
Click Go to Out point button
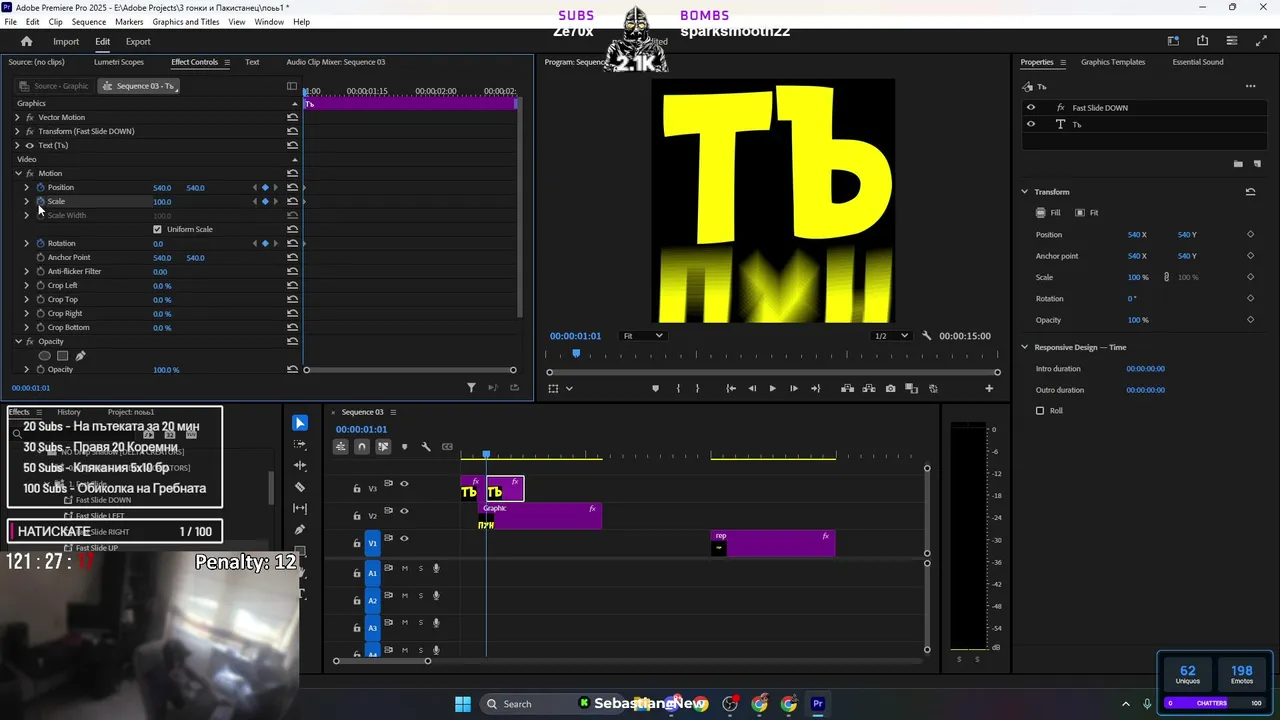coord(815,388)
